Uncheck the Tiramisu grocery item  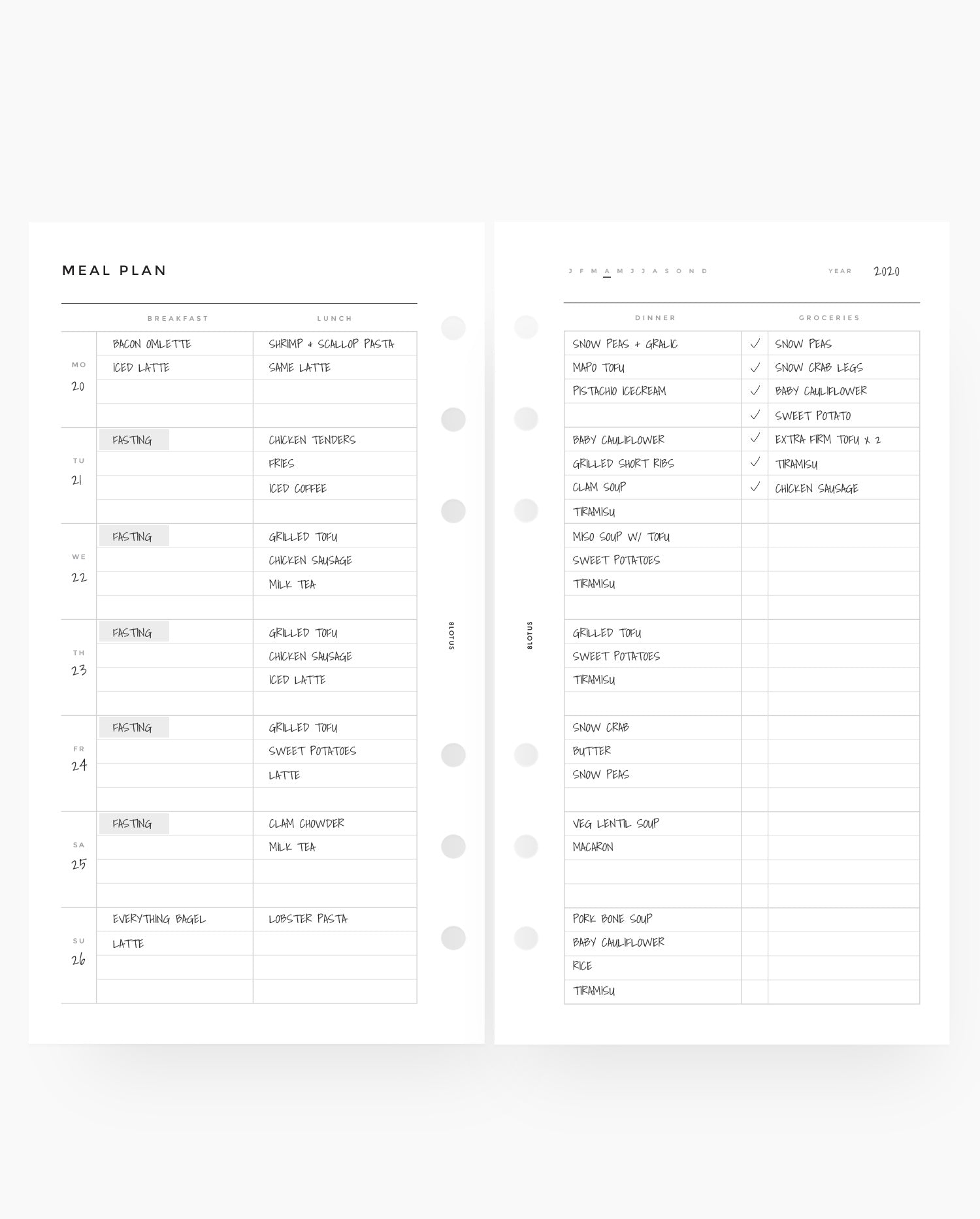tap(755, 463)
